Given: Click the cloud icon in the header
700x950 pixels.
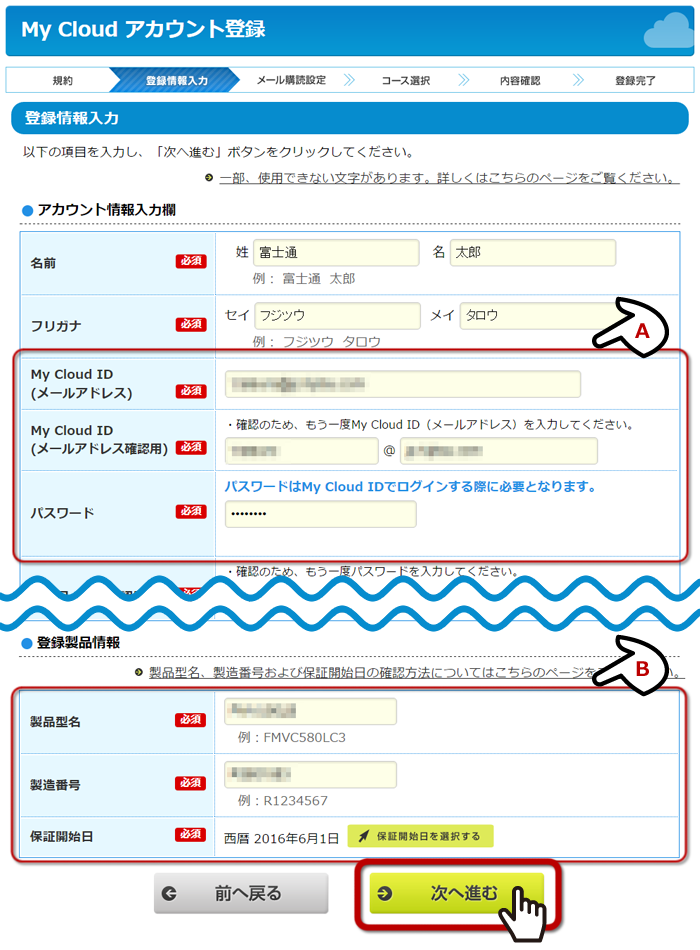Looking at the screenshot, I should (x=668, y=32).
